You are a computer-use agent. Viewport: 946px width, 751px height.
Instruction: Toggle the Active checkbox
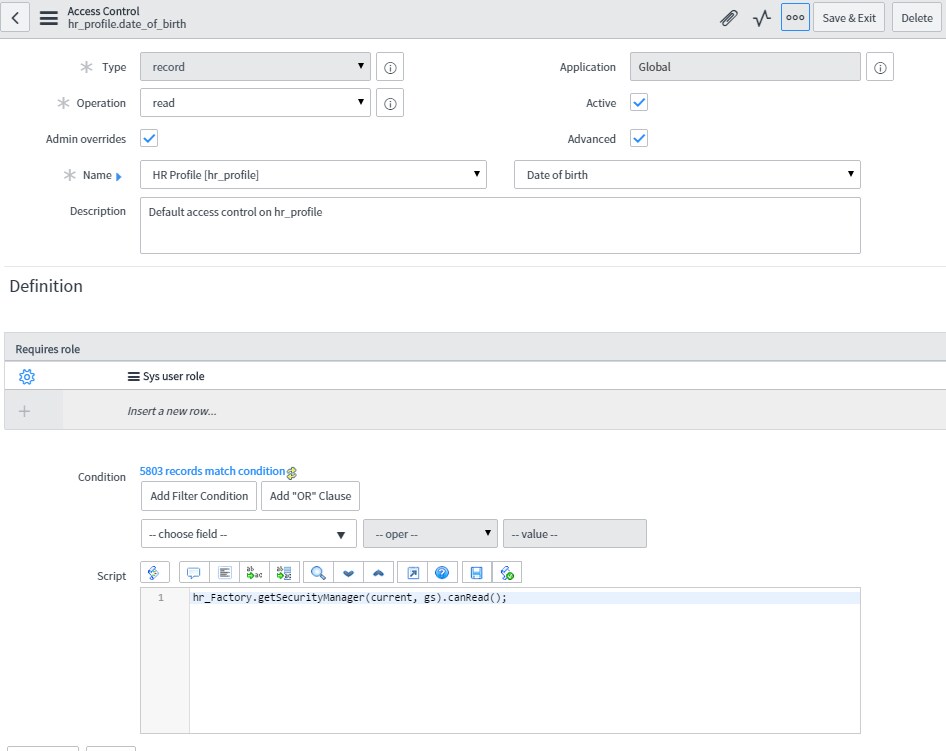coord(639,102)
